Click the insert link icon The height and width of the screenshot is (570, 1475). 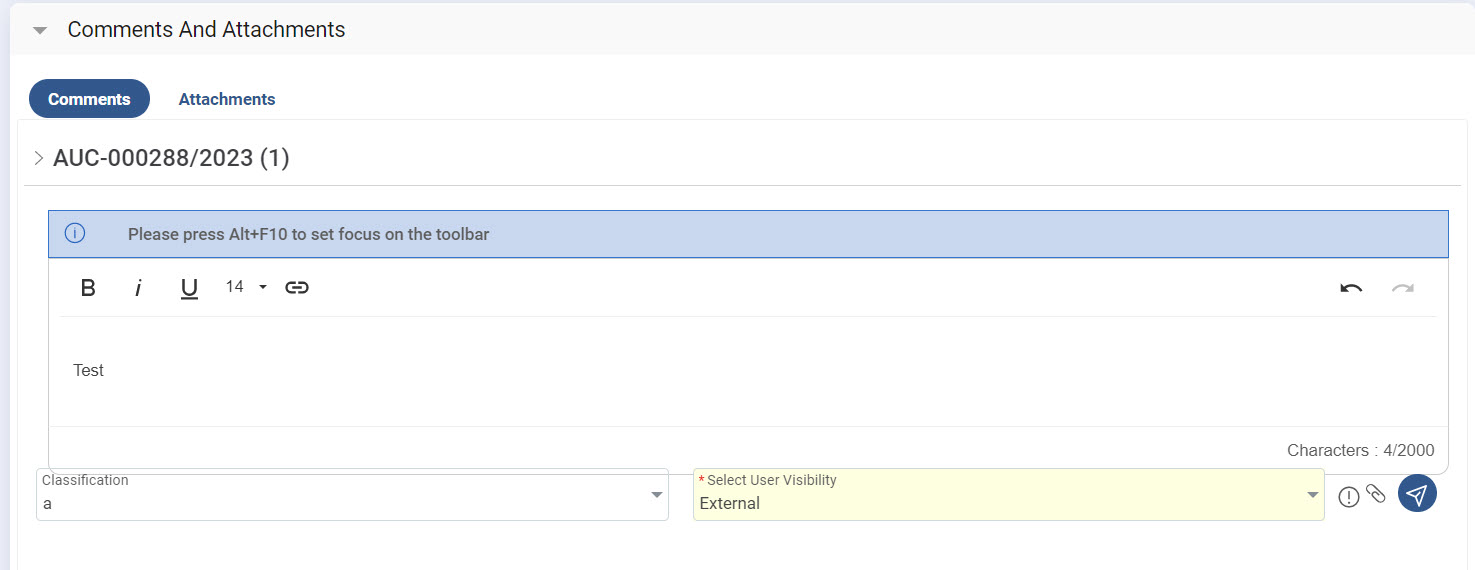coord(296,288)
